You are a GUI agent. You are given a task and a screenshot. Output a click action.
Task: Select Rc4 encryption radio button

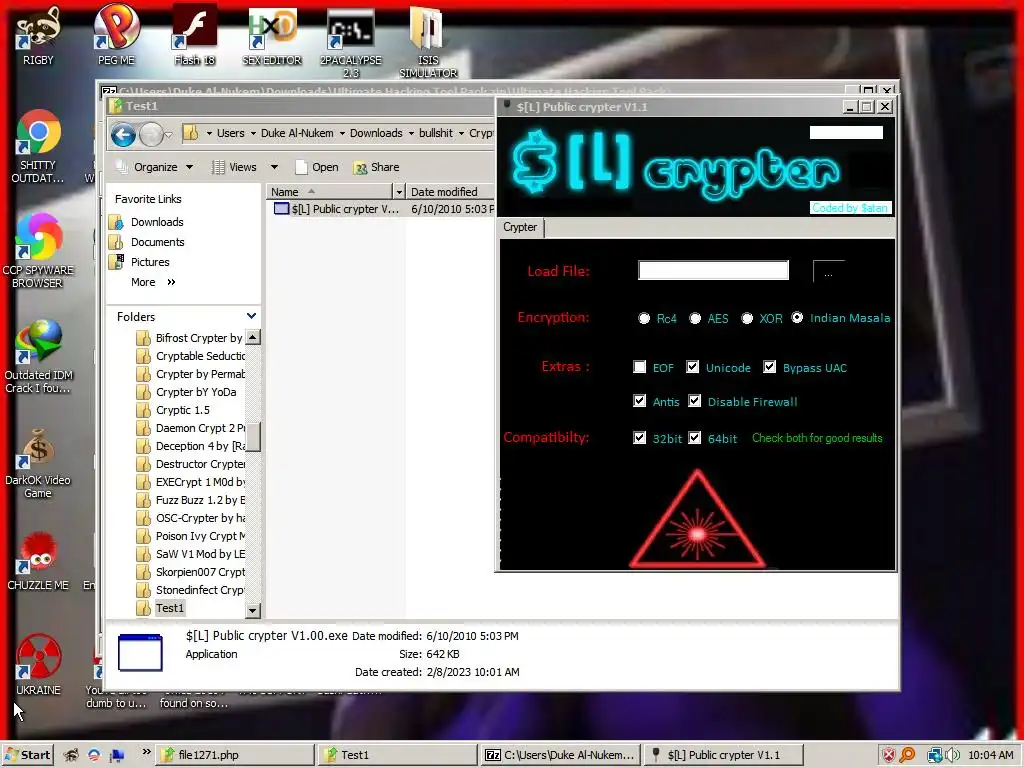tap(644, 318)
